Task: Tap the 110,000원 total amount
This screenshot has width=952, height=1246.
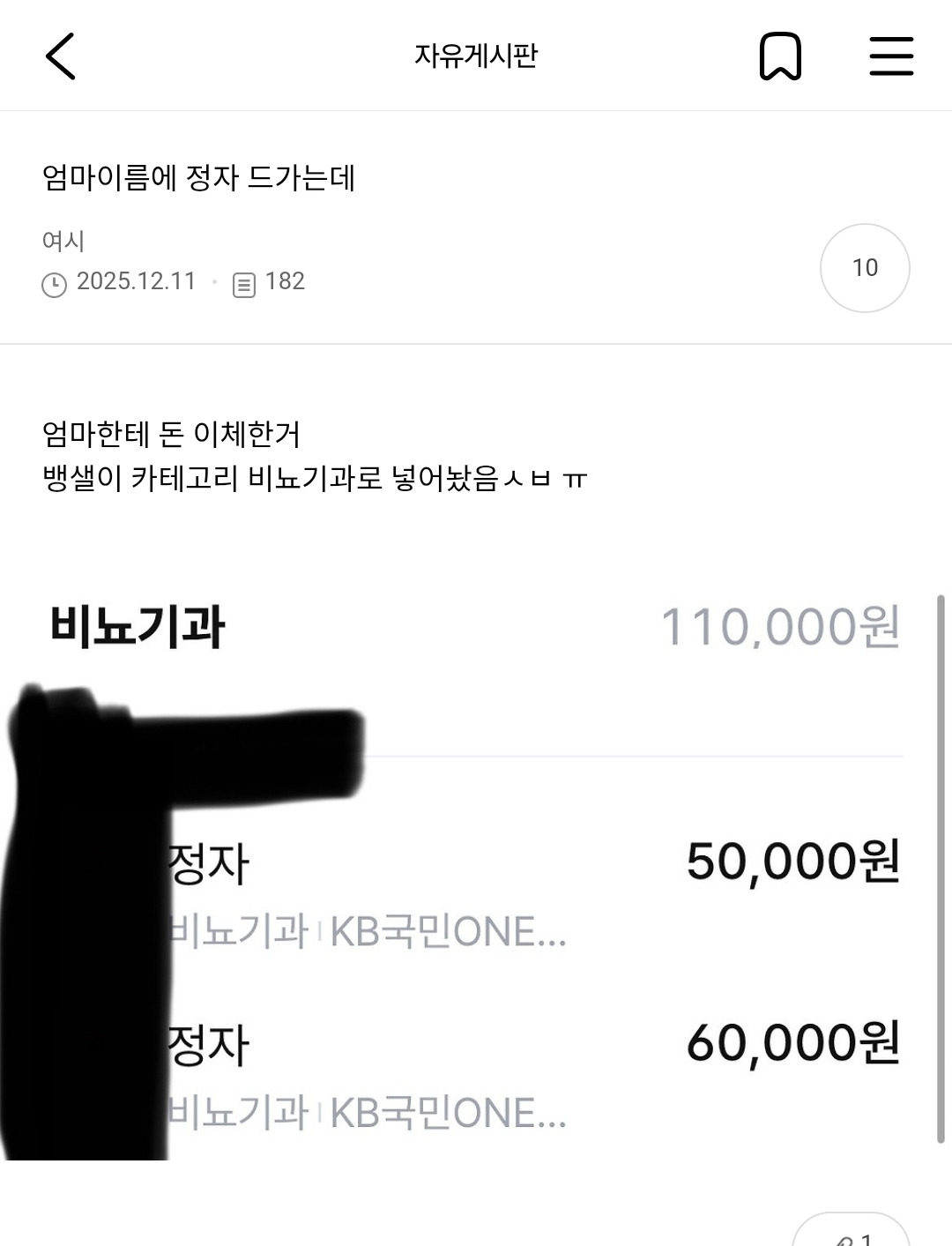Action: (780, 627)
